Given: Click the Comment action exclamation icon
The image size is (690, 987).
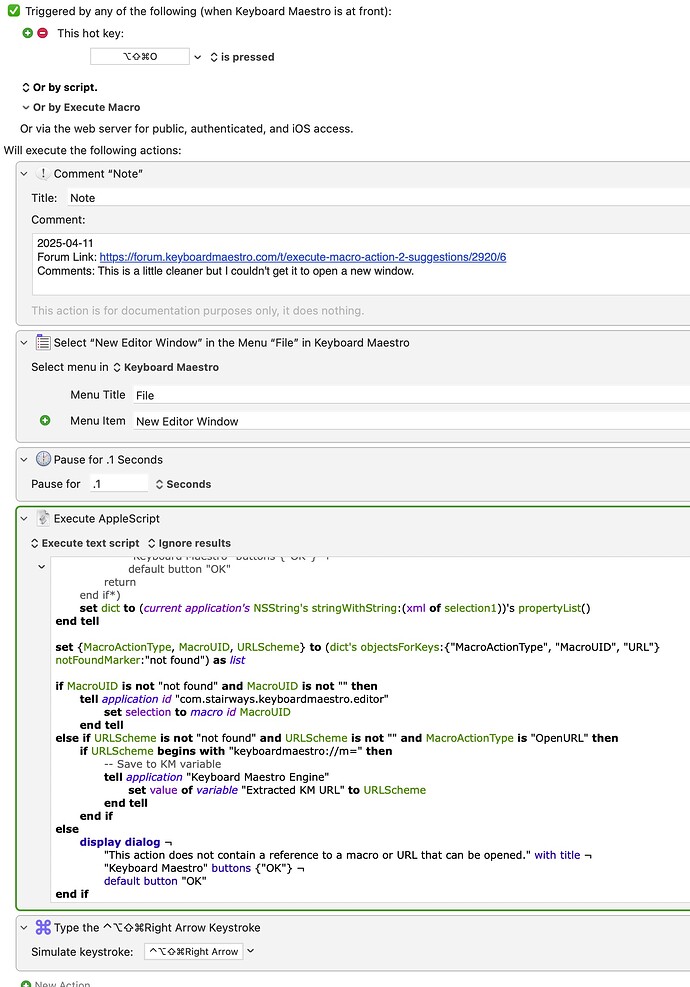Looking at the screenshot, I should (x=43, y=173).
